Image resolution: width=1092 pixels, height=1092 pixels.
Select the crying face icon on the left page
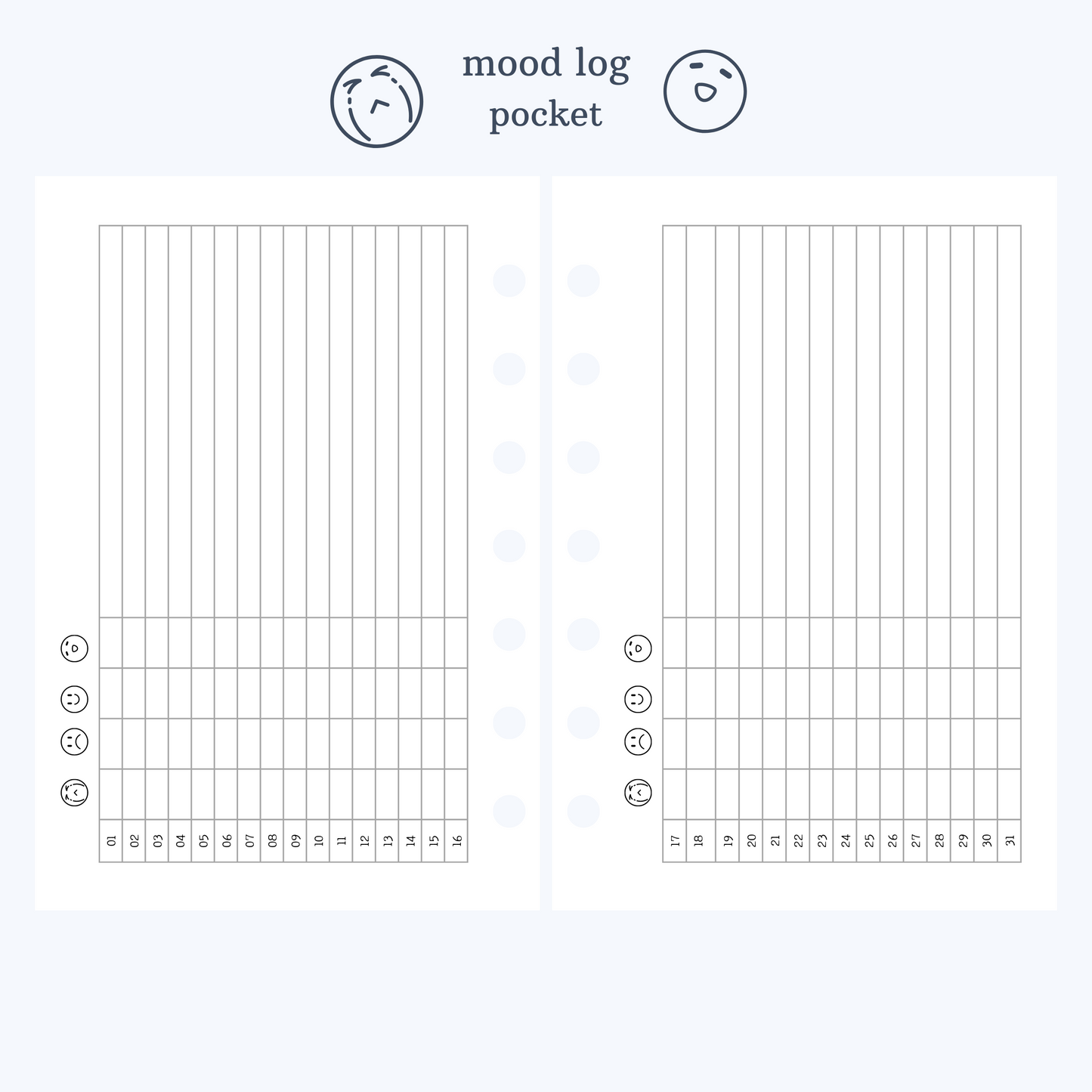coord(74,793)
